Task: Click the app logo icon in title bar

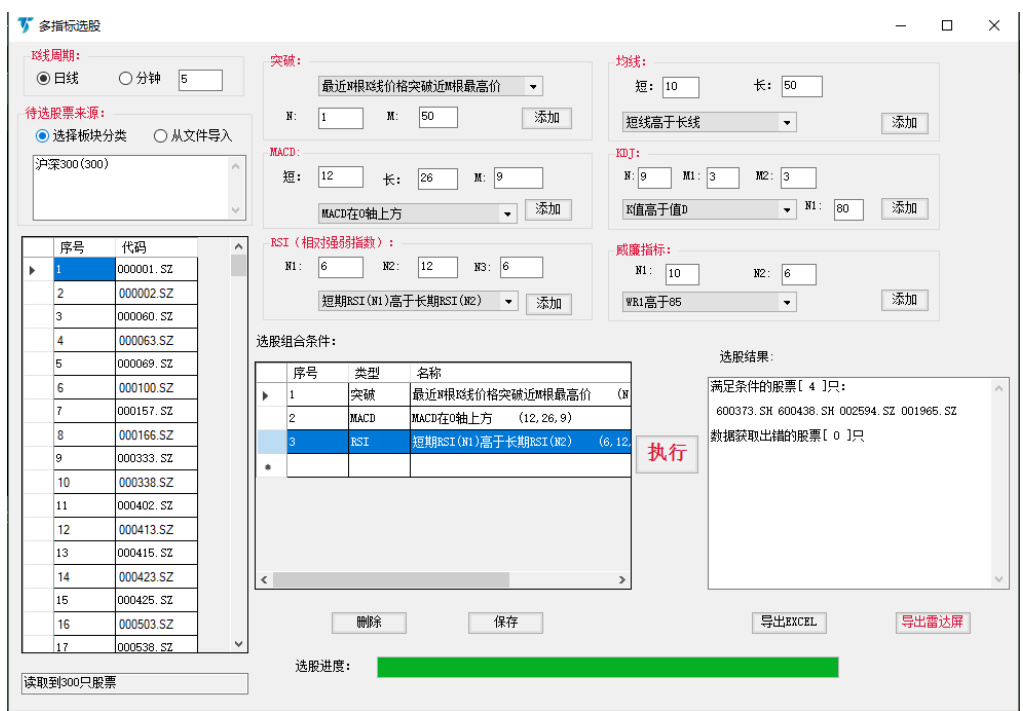Action: tap(25, 25)
